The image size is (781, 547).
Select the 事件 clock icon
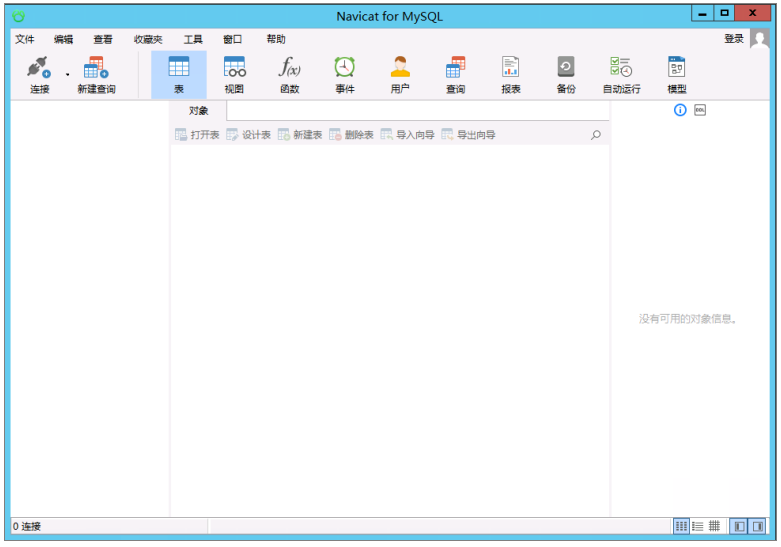pyautogui.click(x=345, y=75)
